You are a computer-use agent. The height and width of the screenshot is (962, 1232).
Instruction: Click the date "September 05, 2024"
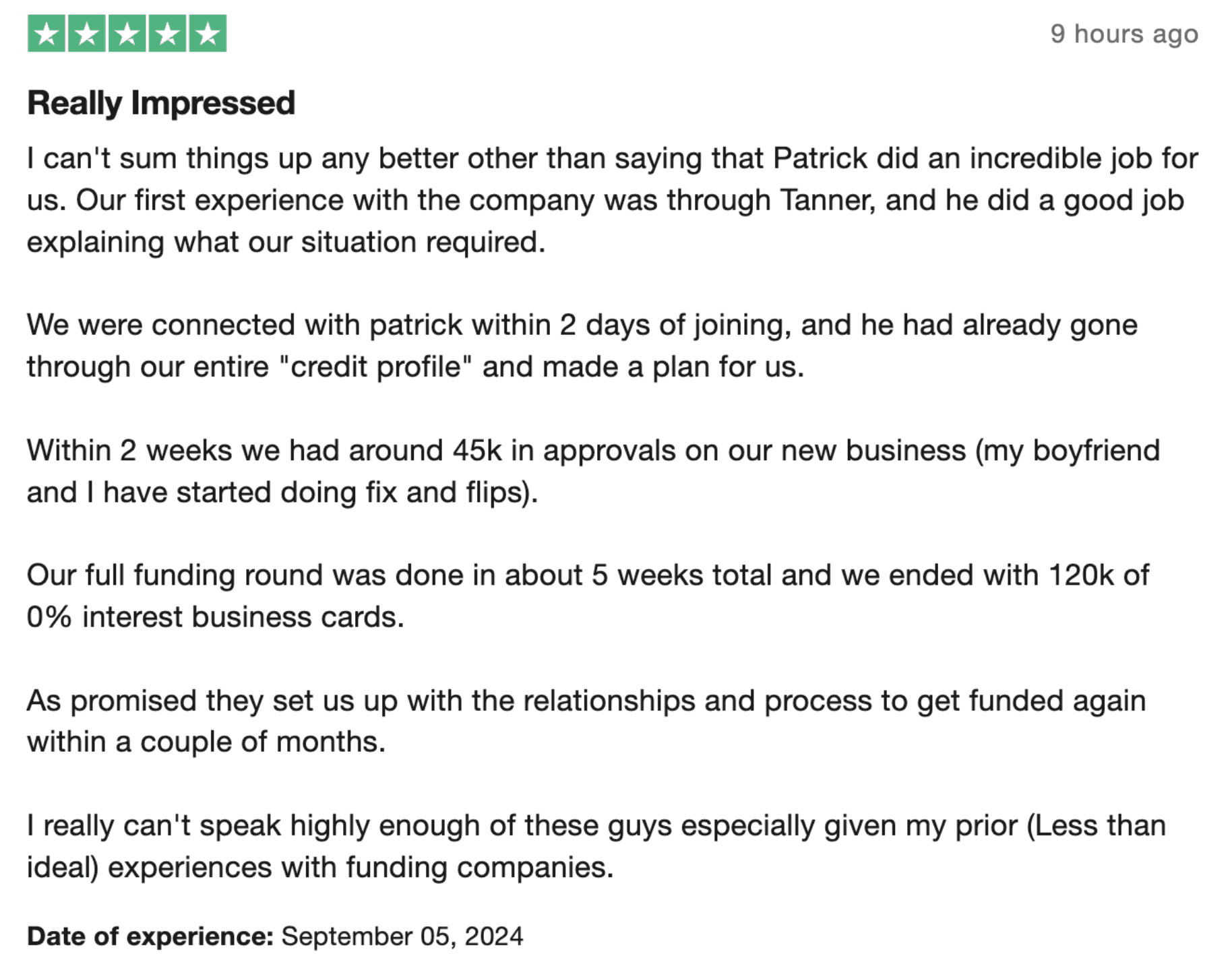(x=402, y=936)
